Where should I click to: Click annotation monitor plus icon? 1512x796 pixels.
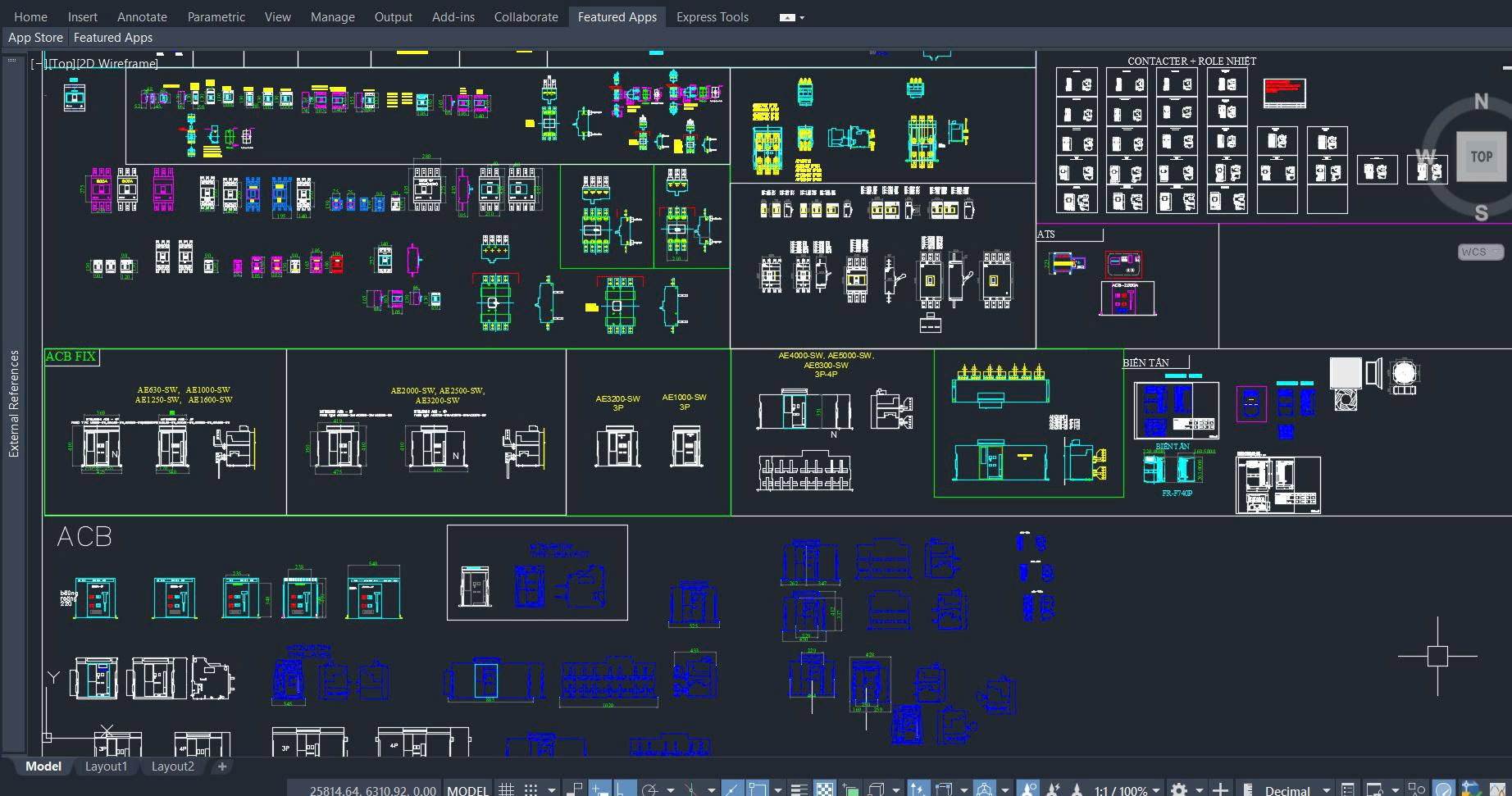tap(1220, 789)
